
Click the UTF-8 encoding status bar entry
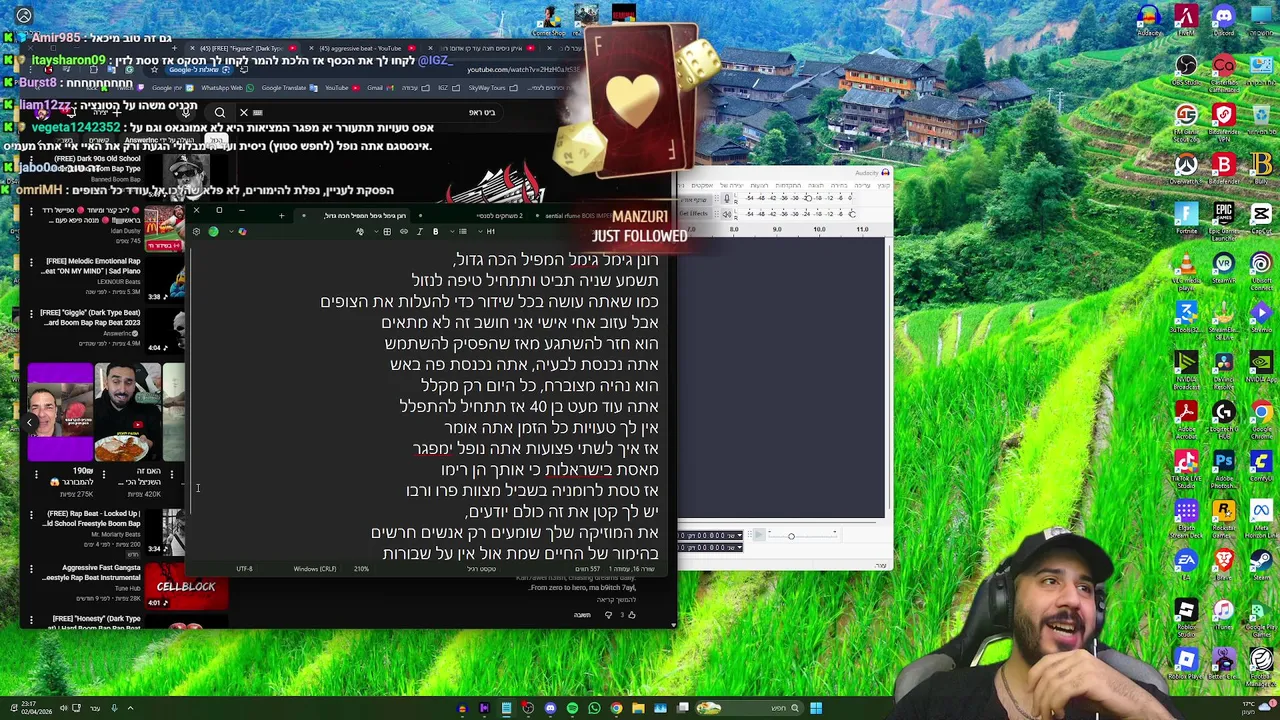pos(244,569)
